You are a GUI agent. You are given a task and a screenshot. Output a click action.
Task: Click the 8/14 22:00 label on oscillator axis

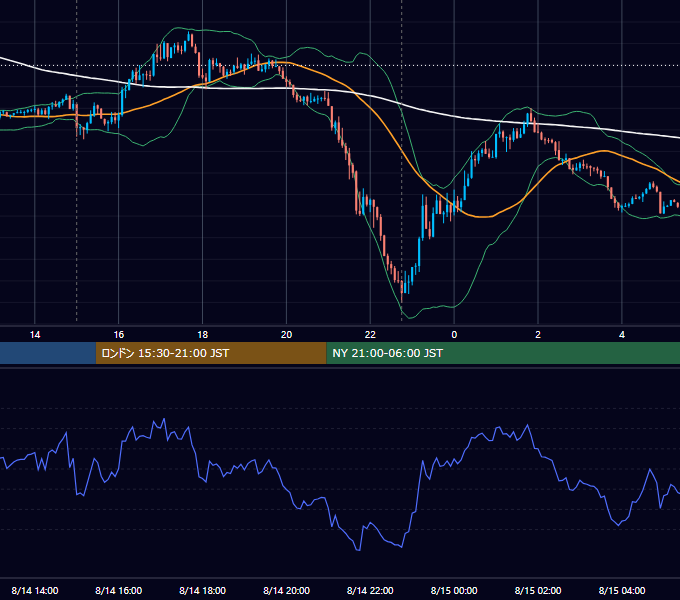pyautogui.click(x=370, y=590)
